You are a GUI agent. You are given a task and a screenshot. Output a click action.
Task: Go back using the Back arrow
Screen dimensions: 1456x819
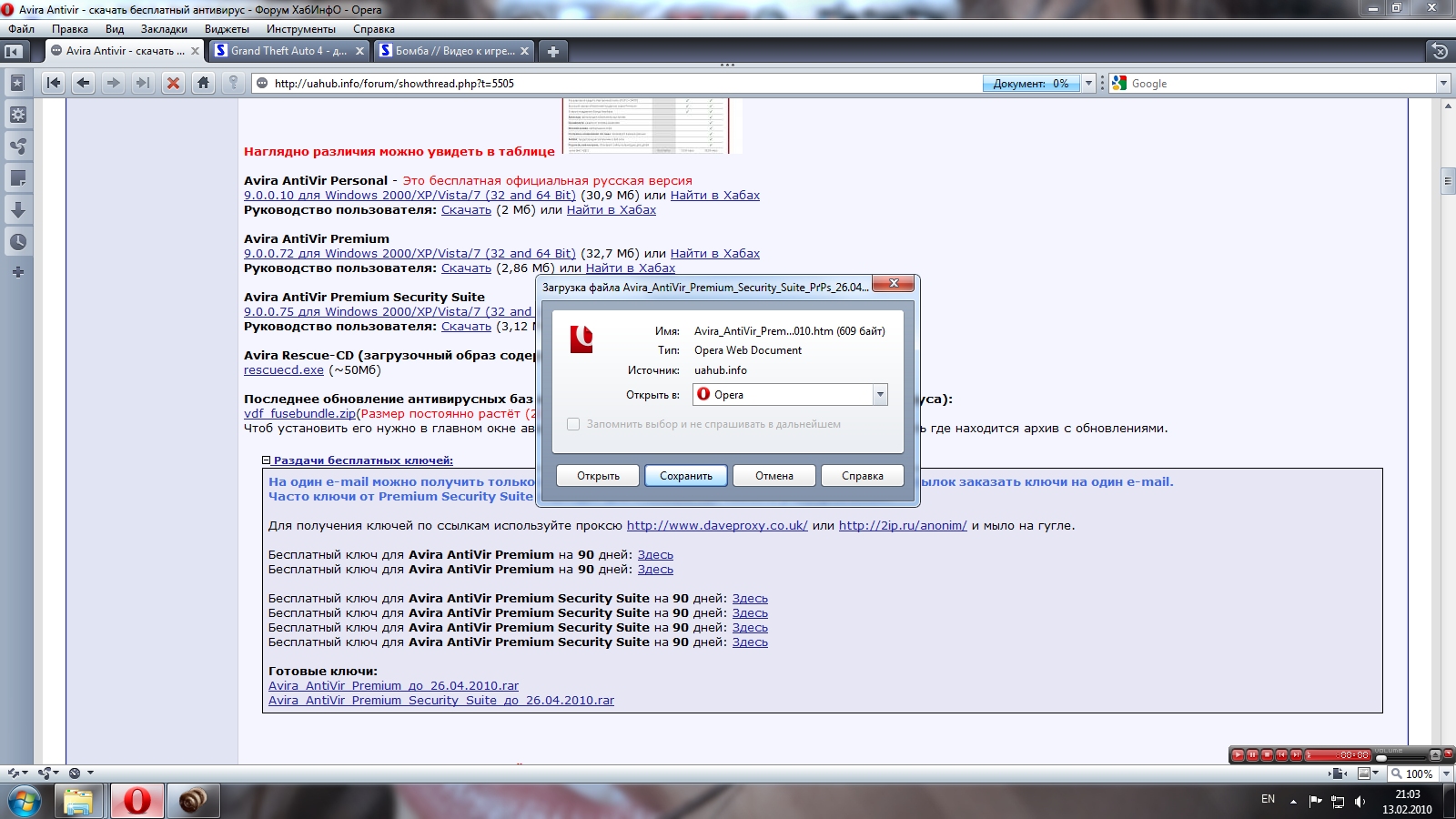point(83,83)
